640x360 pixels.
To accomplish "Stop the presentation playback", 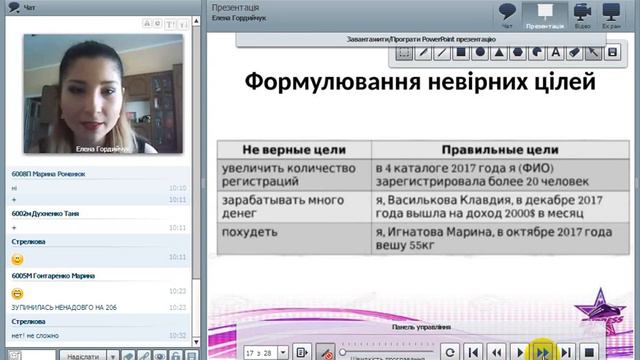I will pyautogui.click(x=589, y=352).
